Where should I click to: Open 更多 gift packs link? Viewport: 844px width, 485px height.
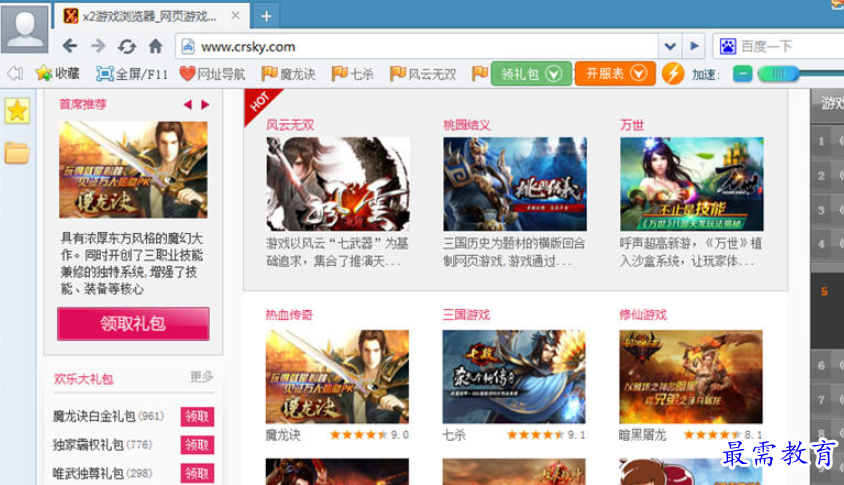[202, 377]
